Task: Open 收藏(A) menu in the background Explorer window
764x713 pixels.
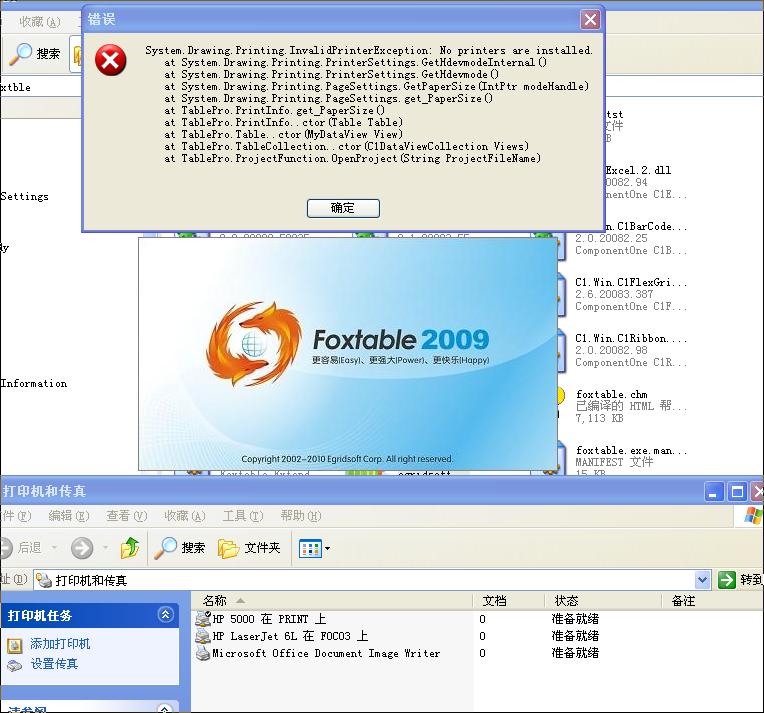Action: [x=40, y=22]
